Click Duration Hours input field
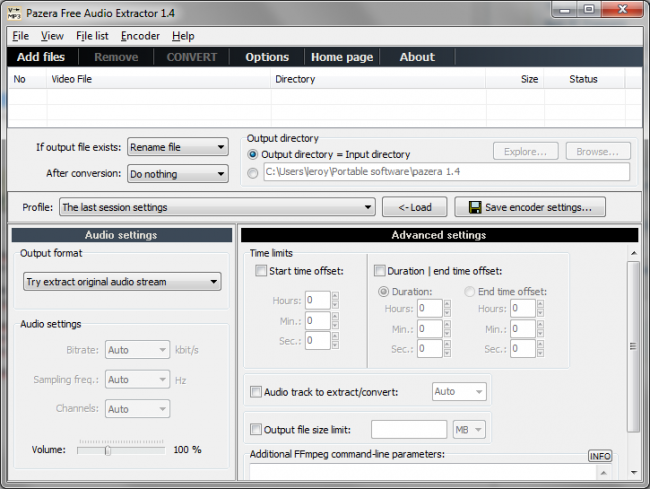The image size is (650, 489). [x=429, y=308]
